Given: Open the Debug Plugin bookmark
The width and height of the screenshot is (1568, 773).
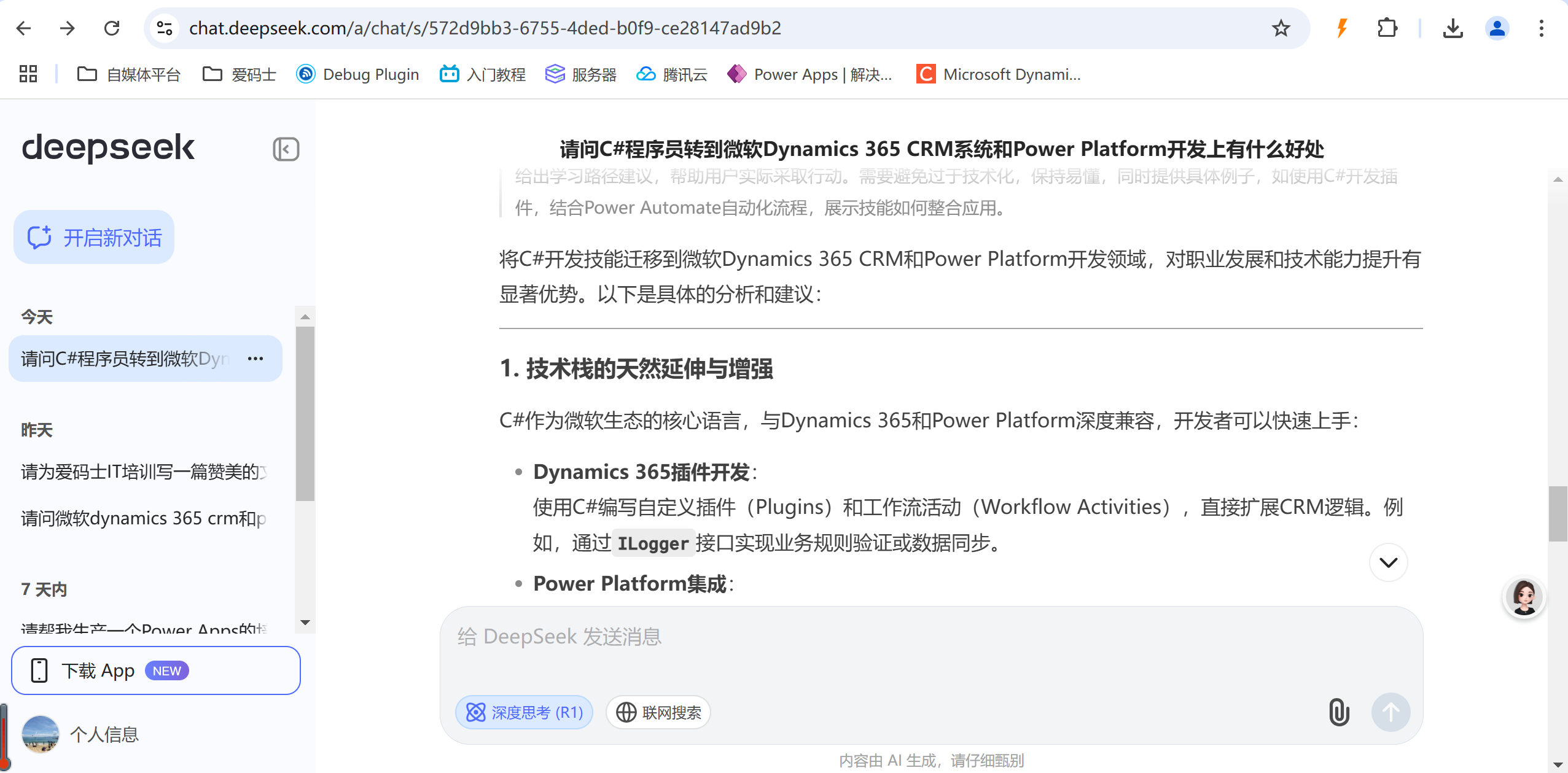Looking at the screenshot, I should [357, 74].
